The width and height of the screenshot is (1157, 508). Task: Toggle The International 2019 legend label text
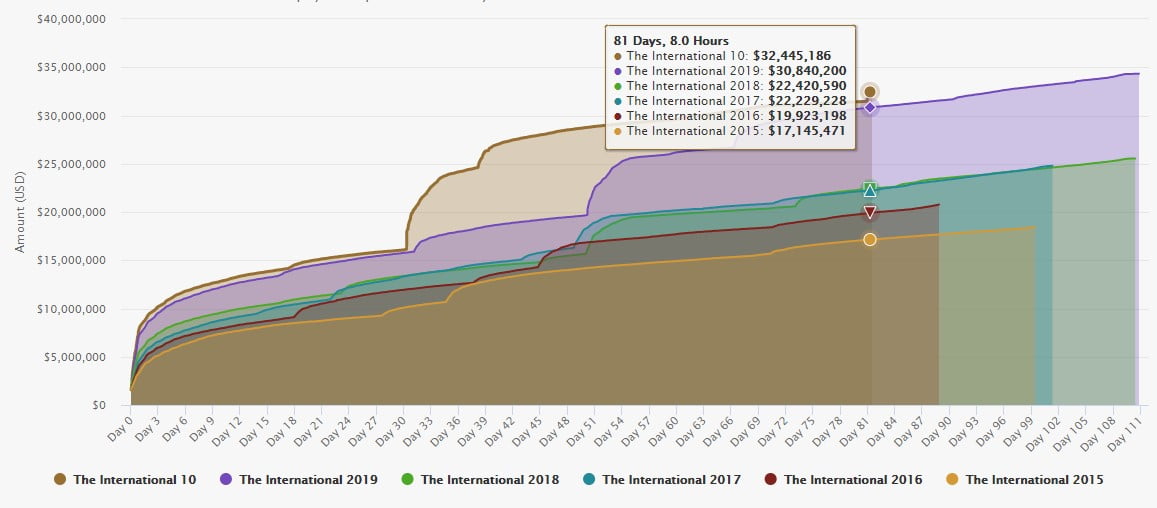[x=310, y=480]
